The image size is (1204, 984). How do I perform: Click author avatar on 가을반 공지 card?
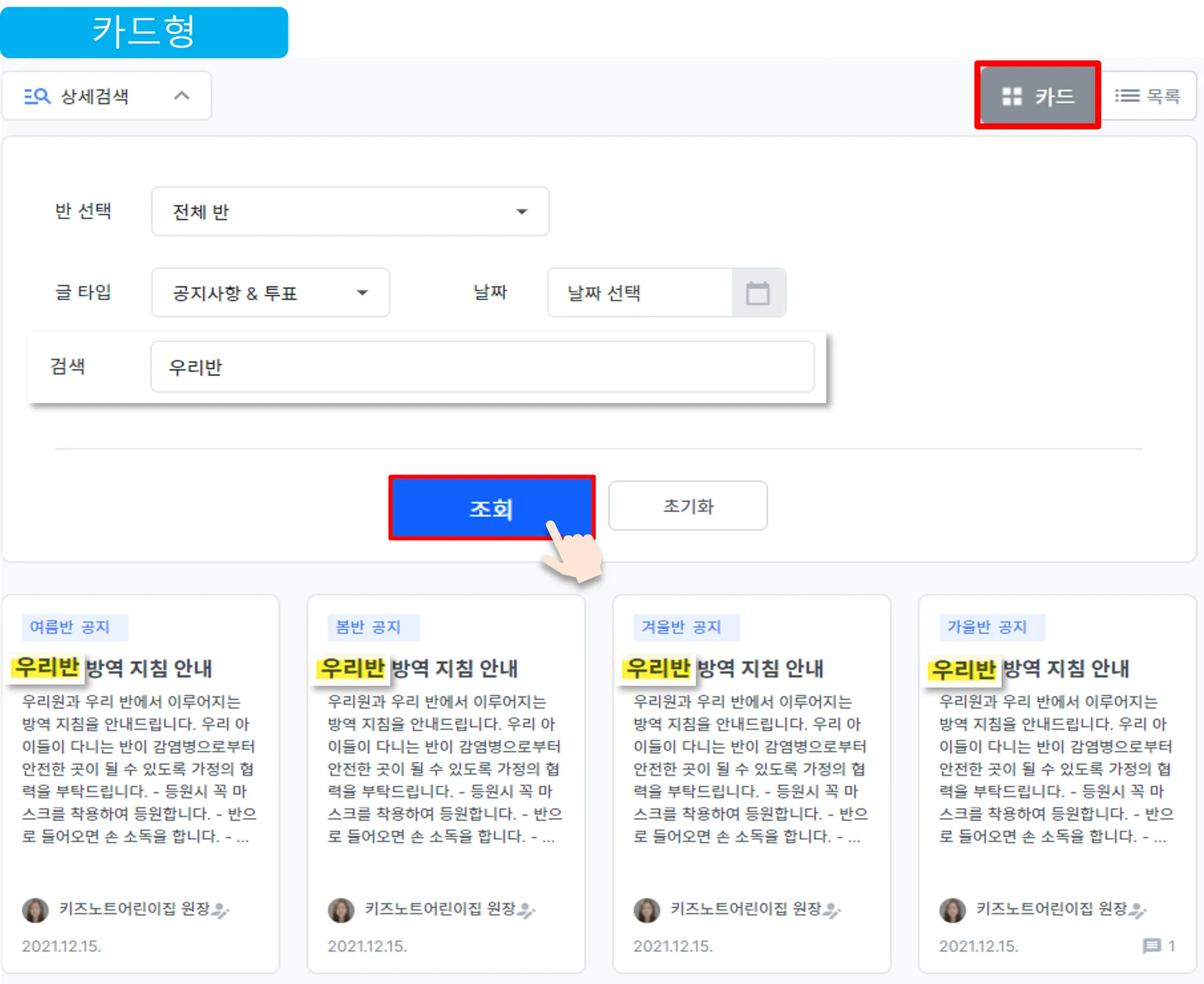click(952, 910)
